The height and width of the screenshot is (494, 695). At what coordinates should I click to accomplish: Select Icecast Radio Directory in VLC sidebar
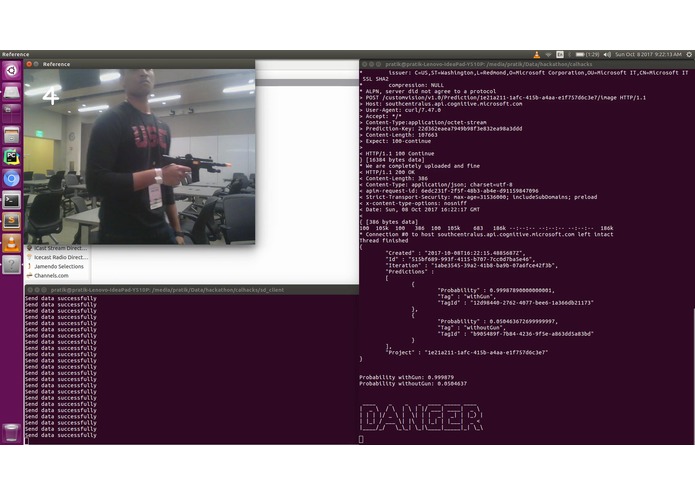pyautogui.click(x=57, y=257)
